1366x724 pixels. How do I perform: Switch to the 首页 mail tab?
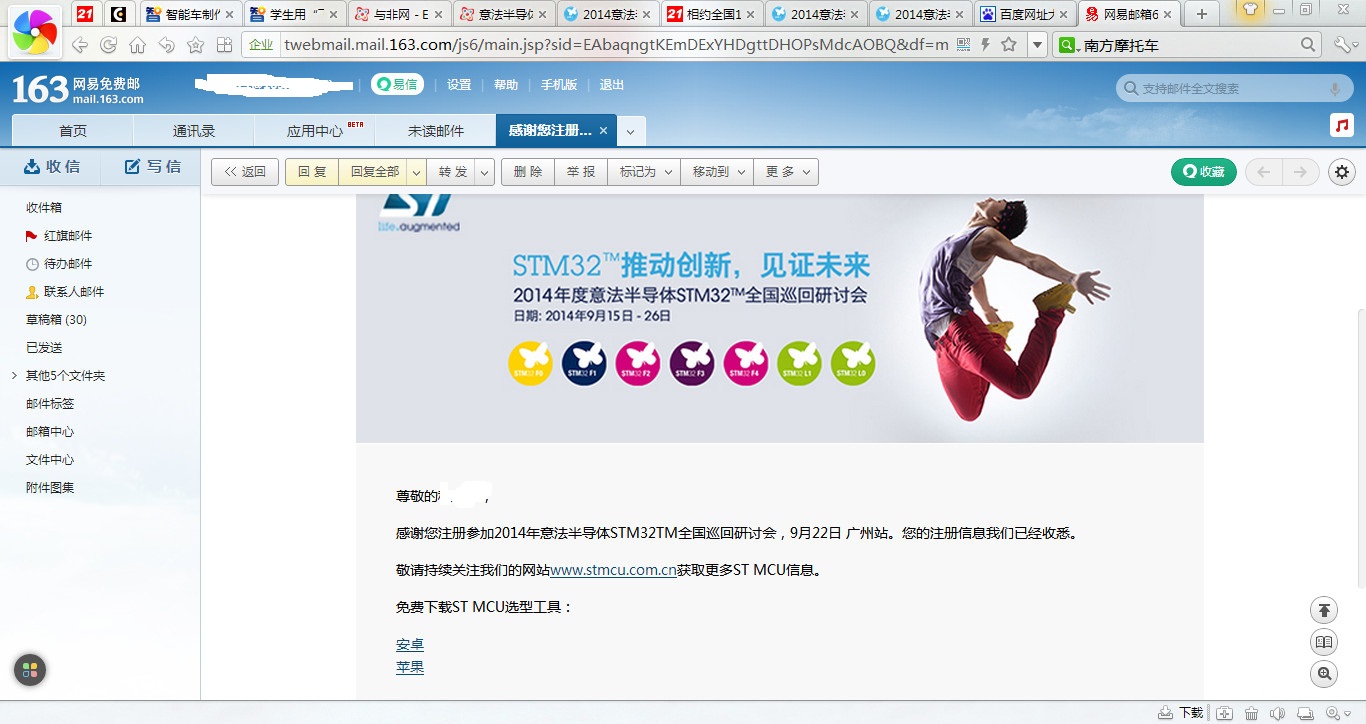pyautogui.click(x=73, y=131)
